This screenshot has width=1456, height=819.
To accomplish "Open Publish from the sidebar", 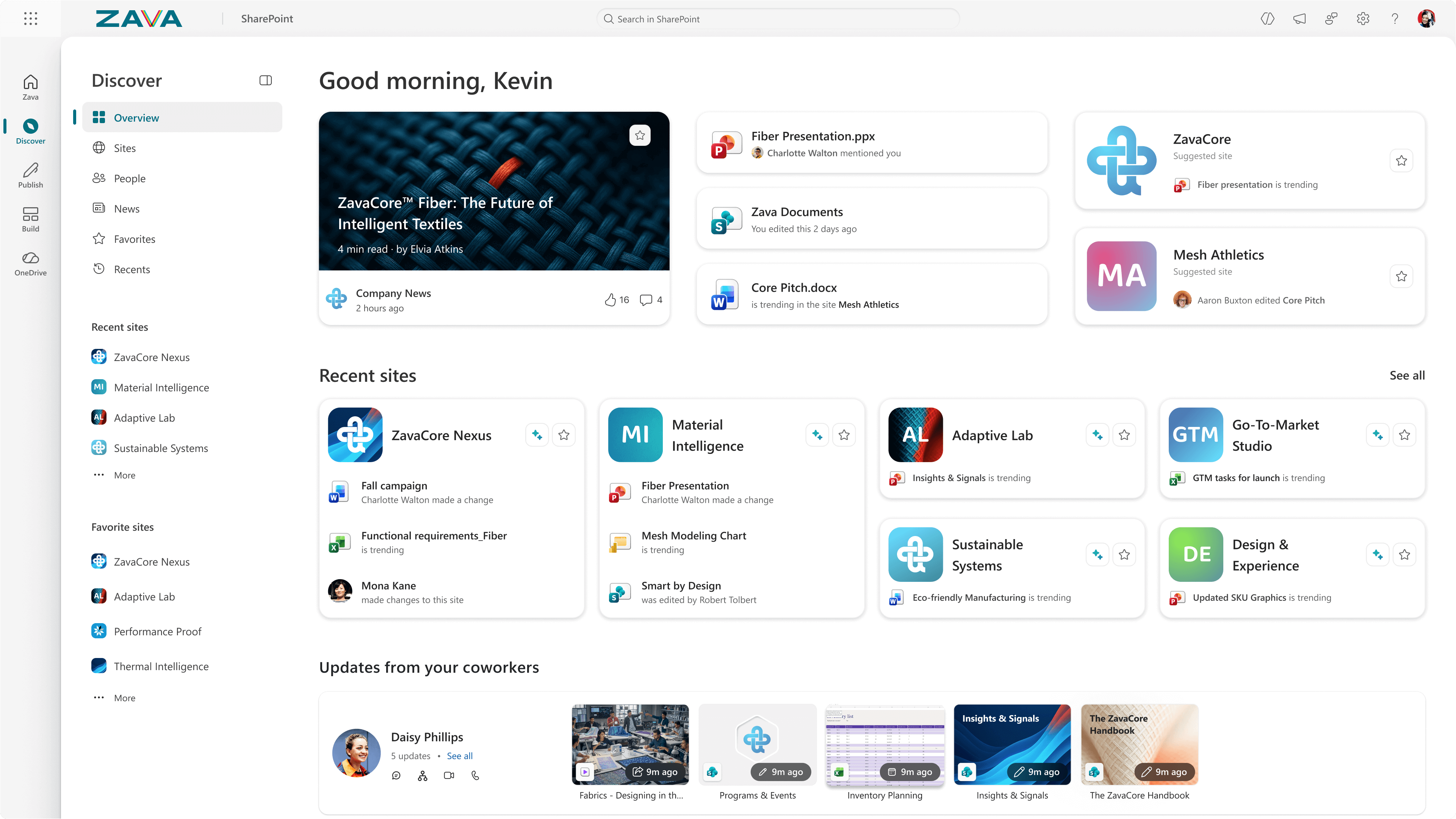I will click(x=31, y=175).
